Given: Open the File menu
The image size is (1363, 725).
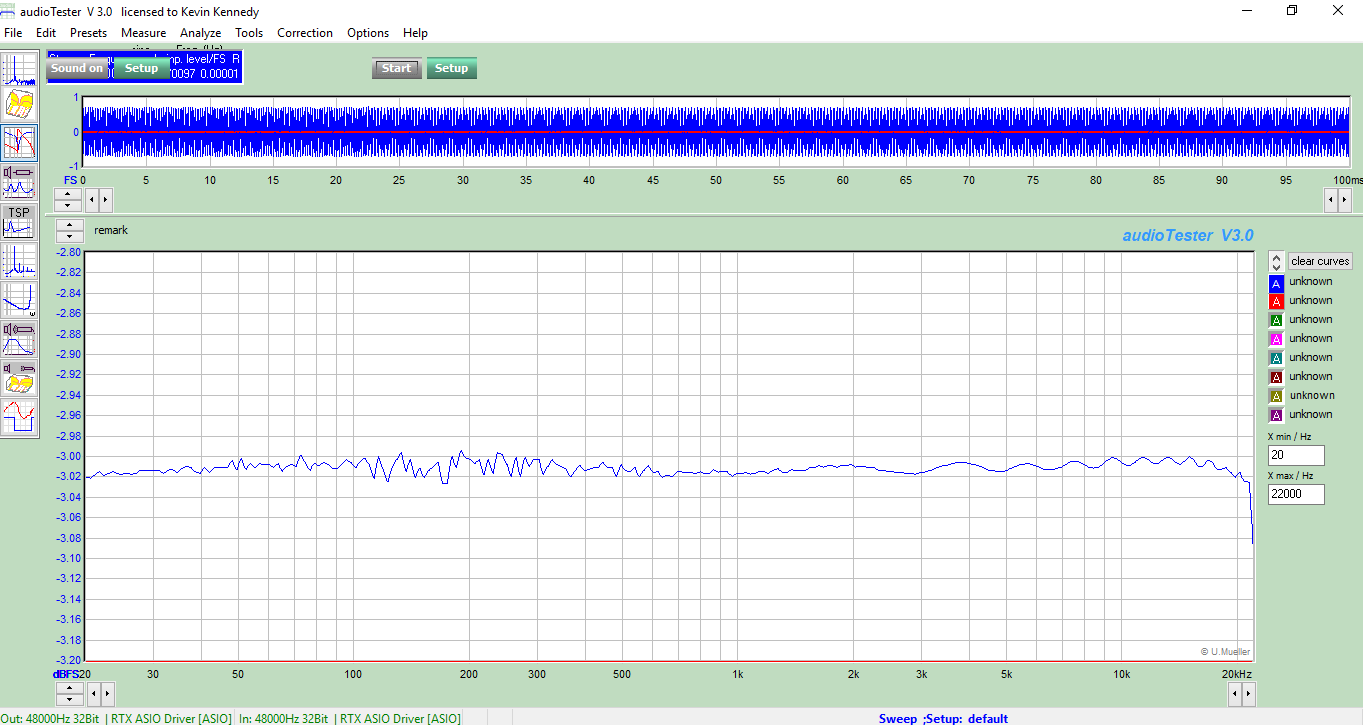Looking at the screenshot, I should 13,33.
